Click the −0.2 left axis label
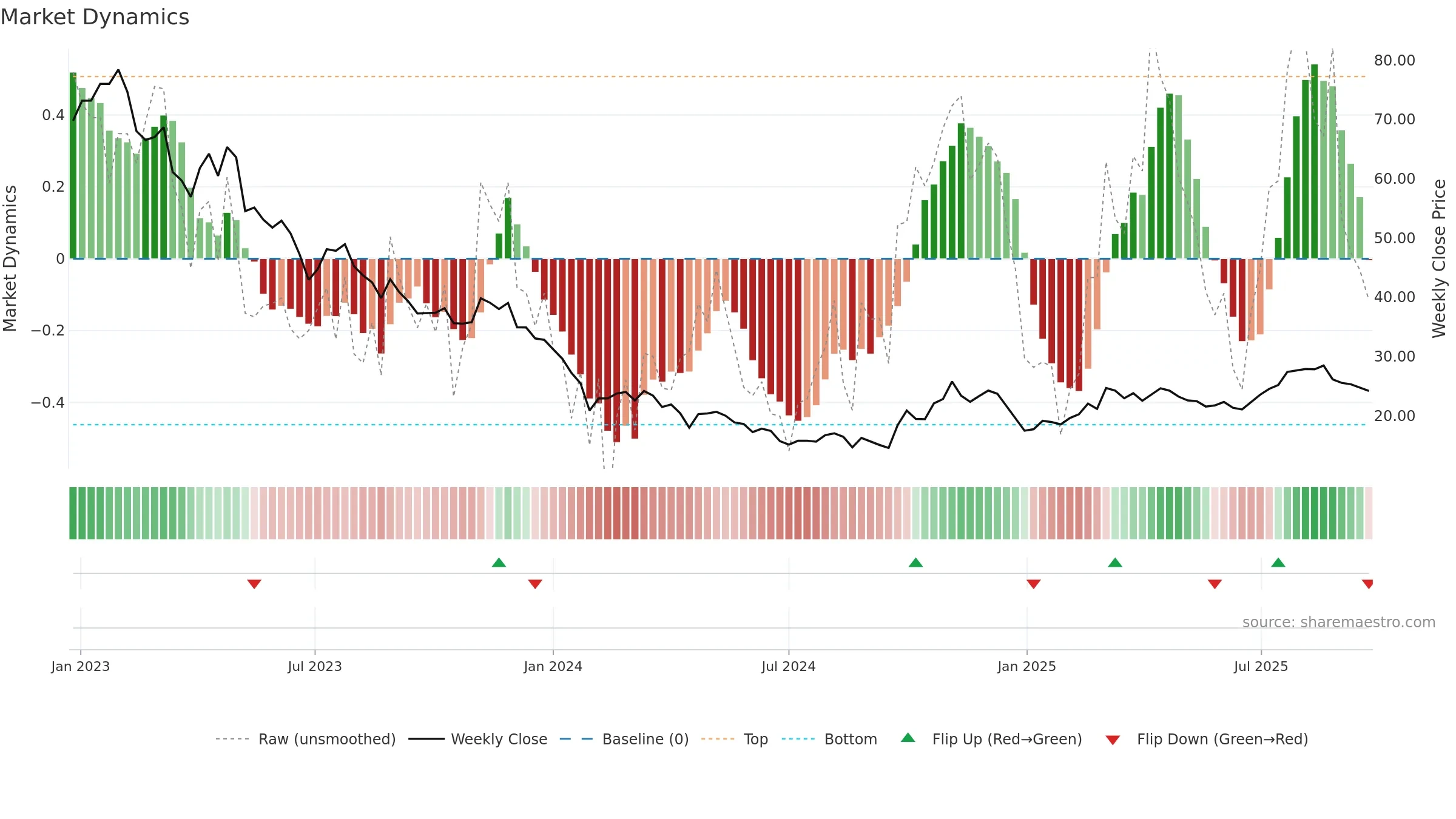1456x819 pixels. click(48, 330)
